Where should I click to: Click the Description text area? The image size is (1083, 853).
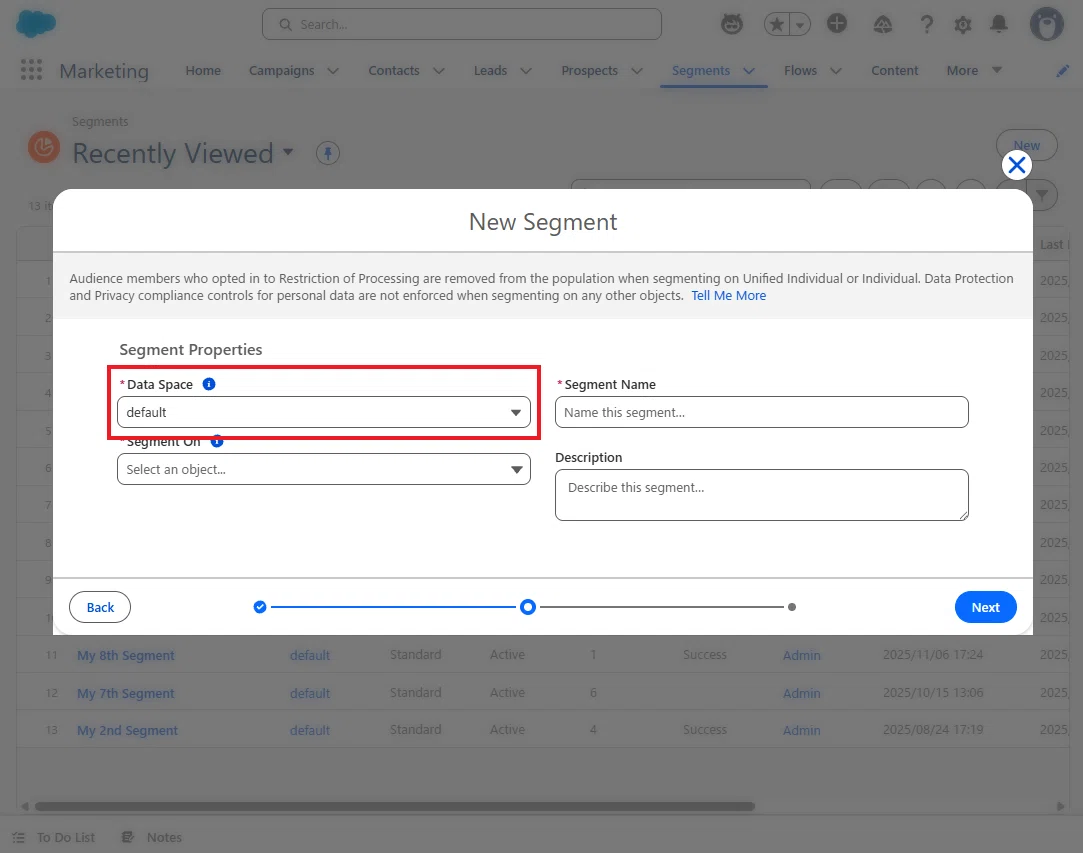coord(761,495)
